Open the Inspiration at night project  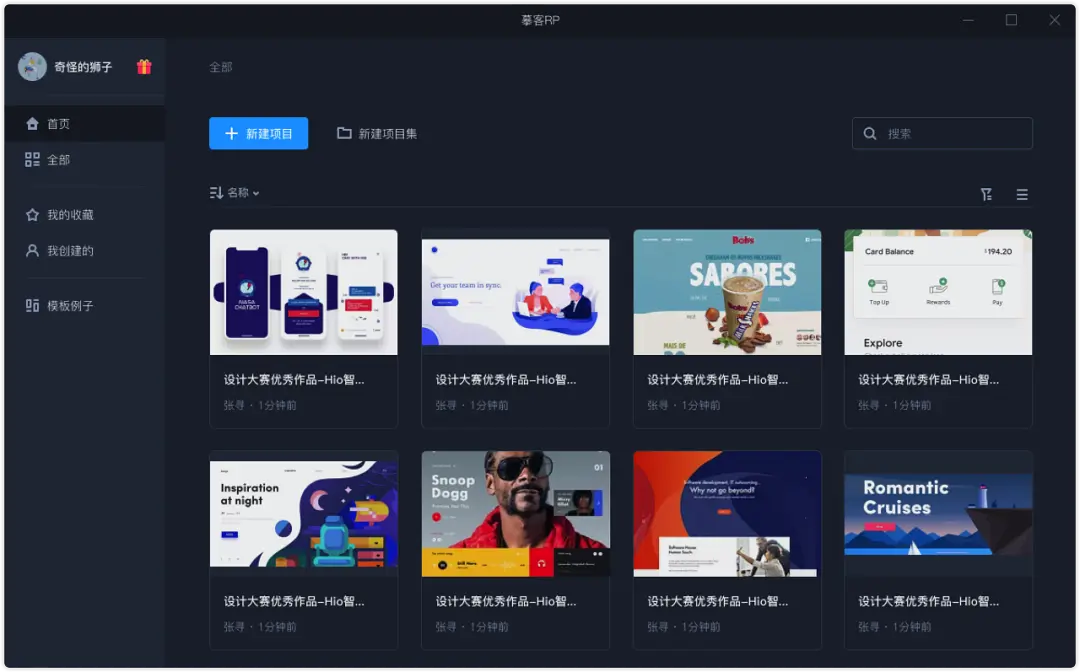[x=303, y=513]
